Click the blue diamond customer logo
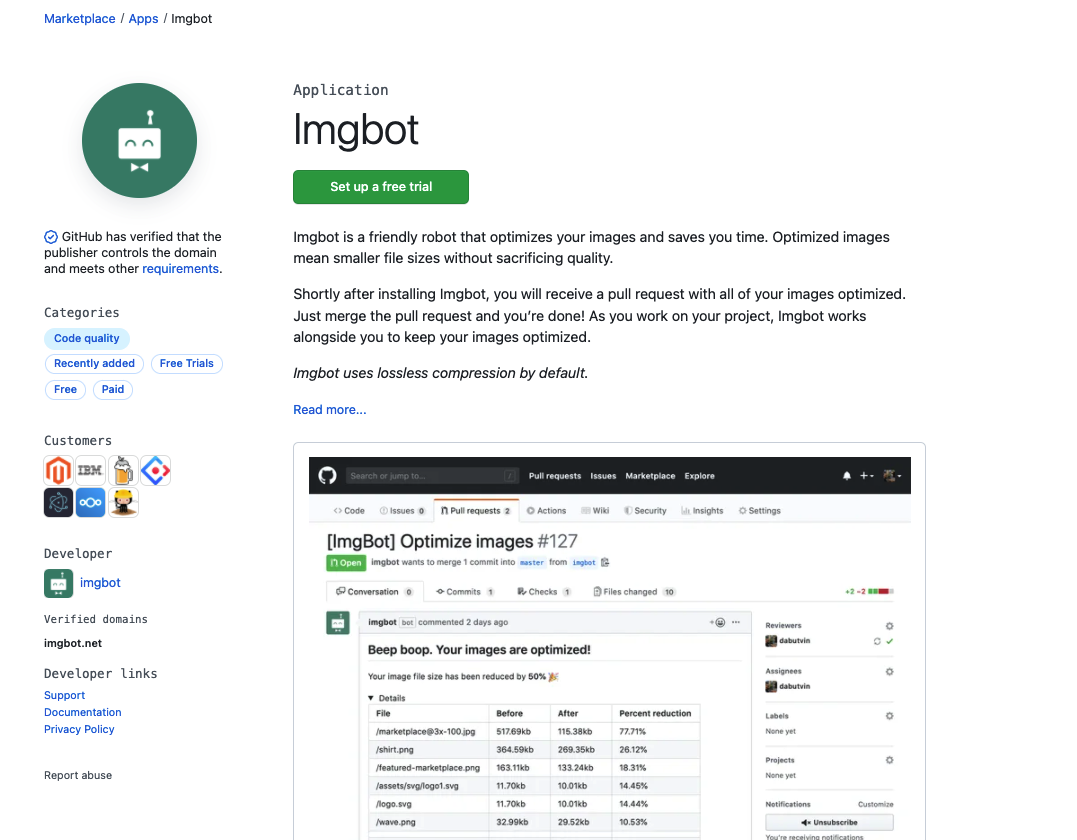This screenshot has width=1077, height=840. click(x=155, y=470)
